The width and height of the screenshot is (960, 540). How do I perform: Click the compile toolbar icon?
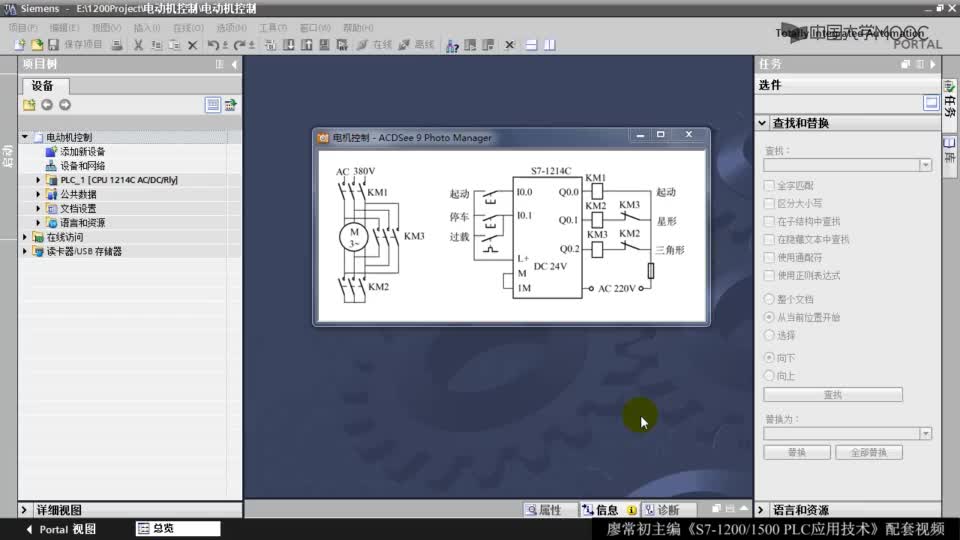coord(270,45)
